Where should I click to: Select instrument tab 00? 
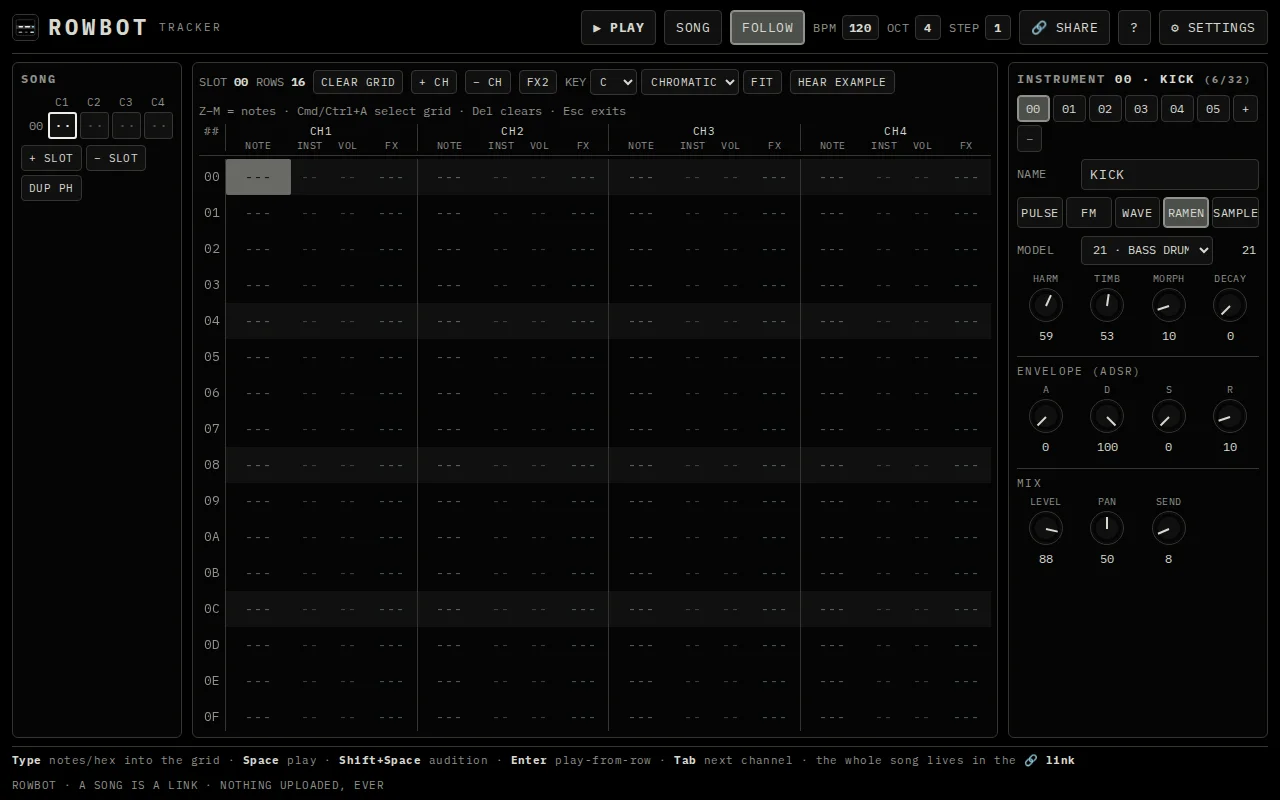1033,109
